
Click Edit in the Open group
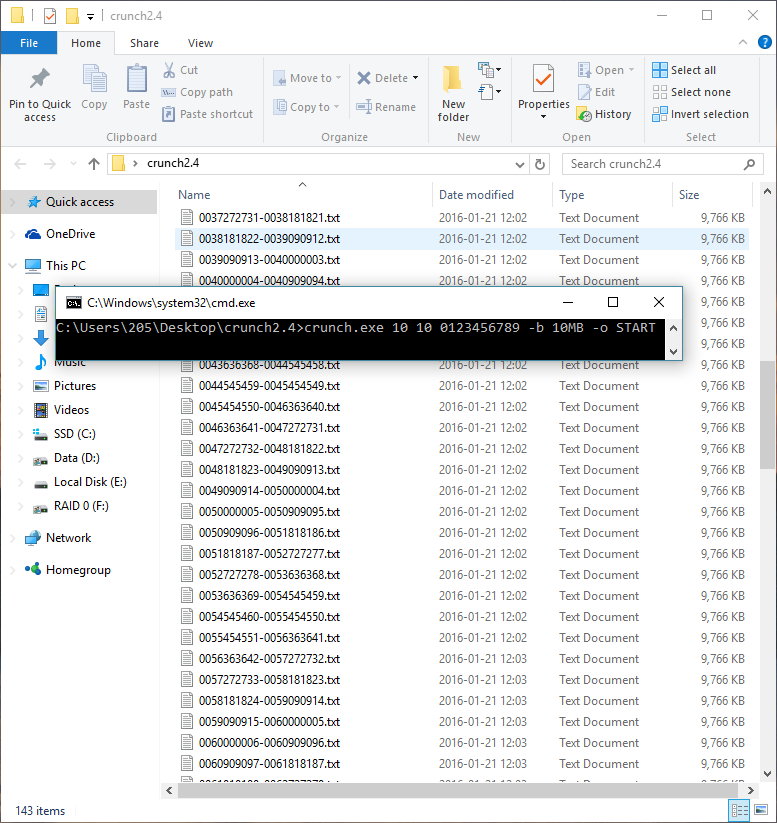(x=596, y=92)
